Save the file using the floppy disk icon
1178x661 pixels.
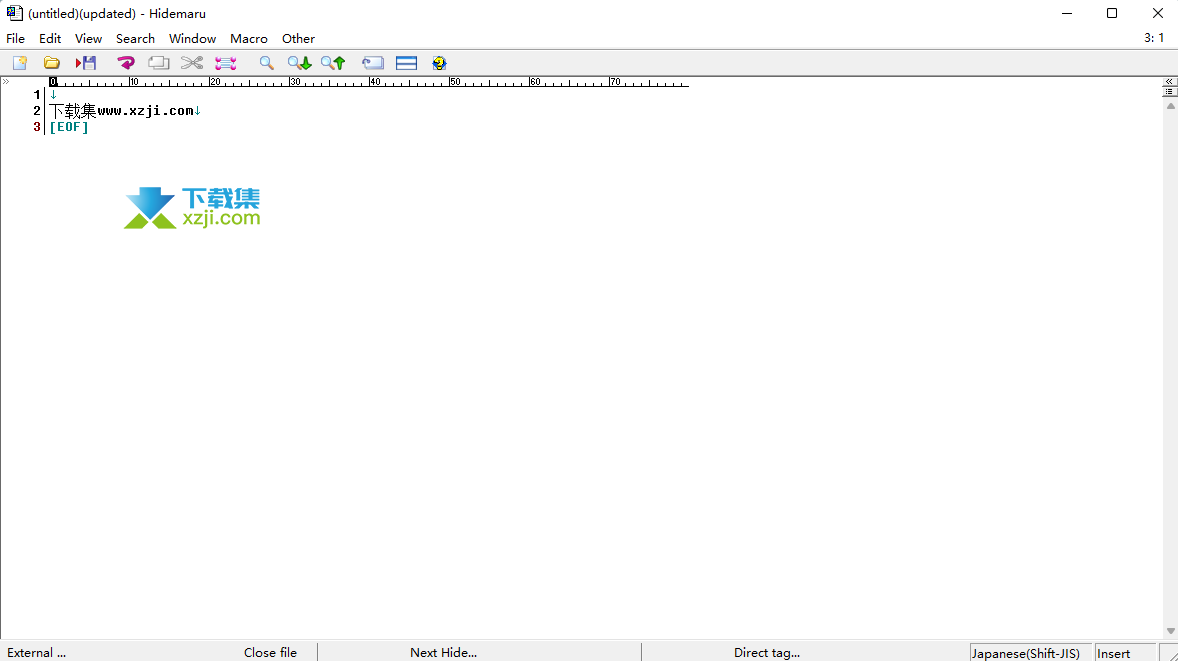pyautogui.click(x=86, y=63)
